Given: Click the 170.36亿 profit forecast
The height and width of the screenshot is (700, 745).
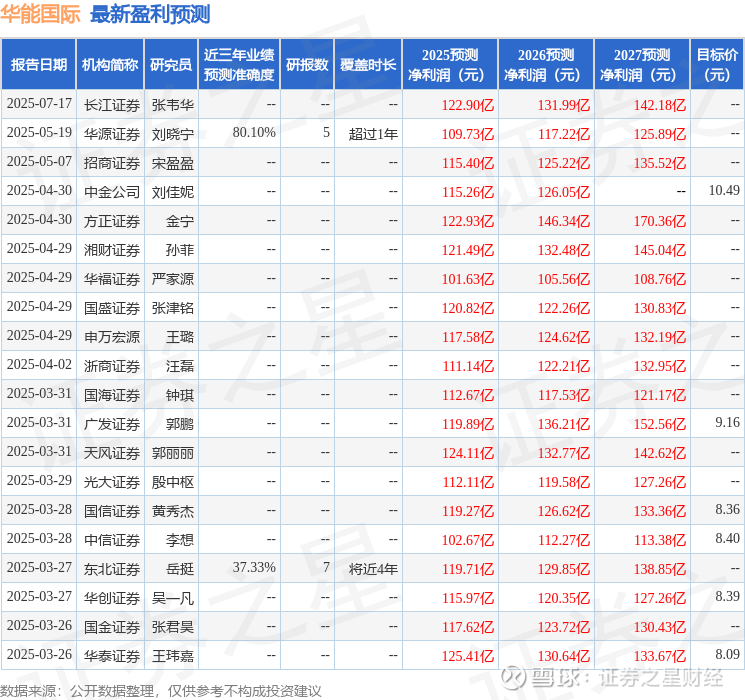Looking at the screenshot, I should 659,221.
